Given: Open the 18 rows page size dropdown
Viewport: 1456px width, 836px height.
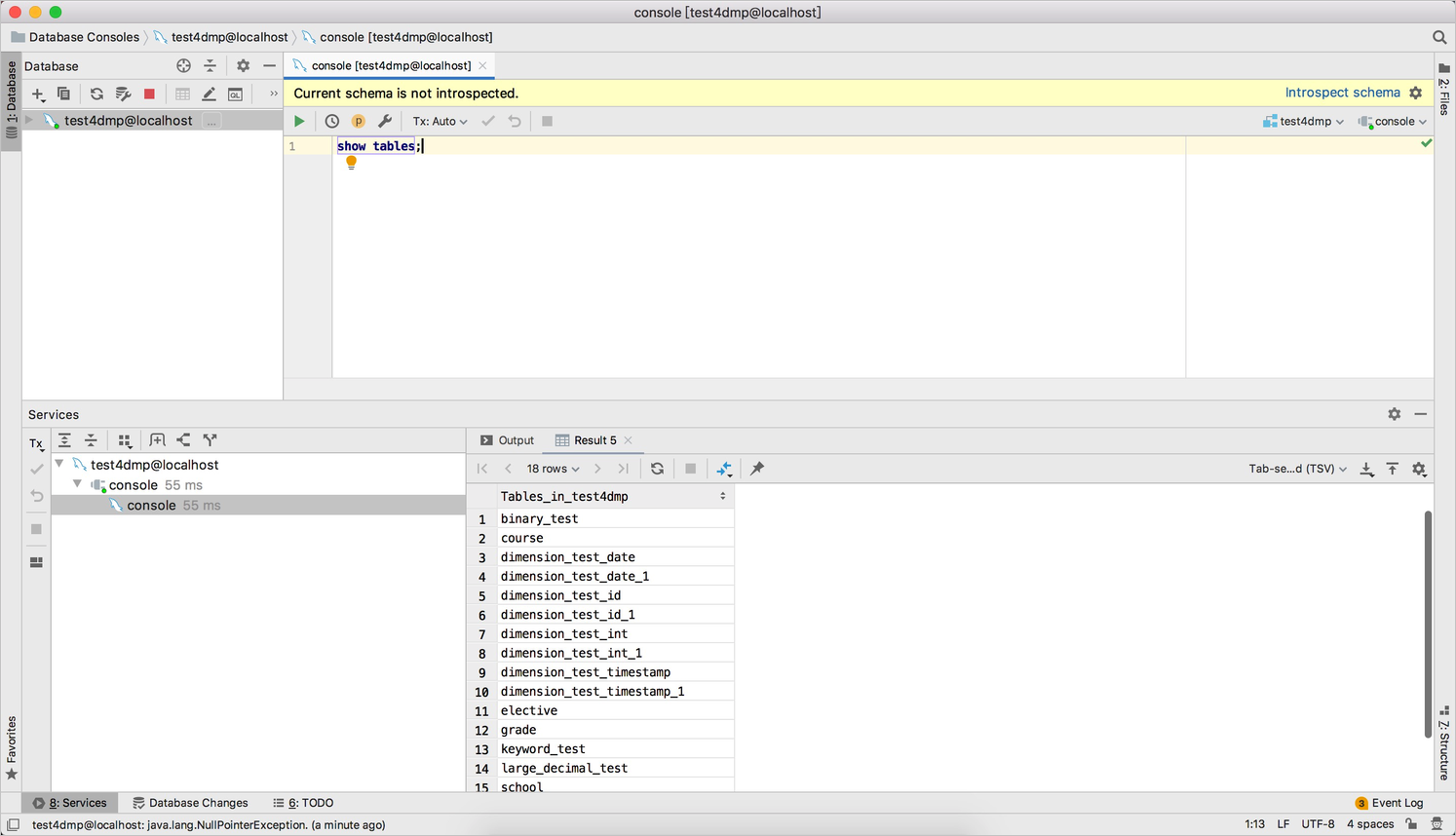Looking at the screenshot, I should (x=553, y=469).
